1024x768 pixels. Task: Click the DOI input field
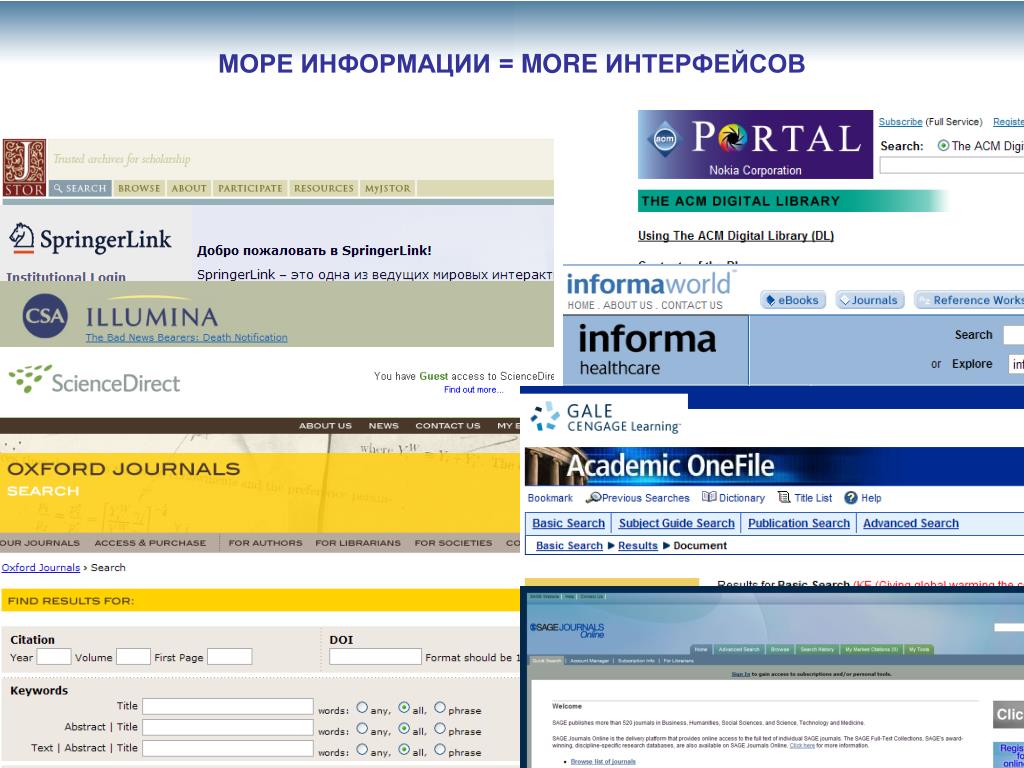point(375,657)
